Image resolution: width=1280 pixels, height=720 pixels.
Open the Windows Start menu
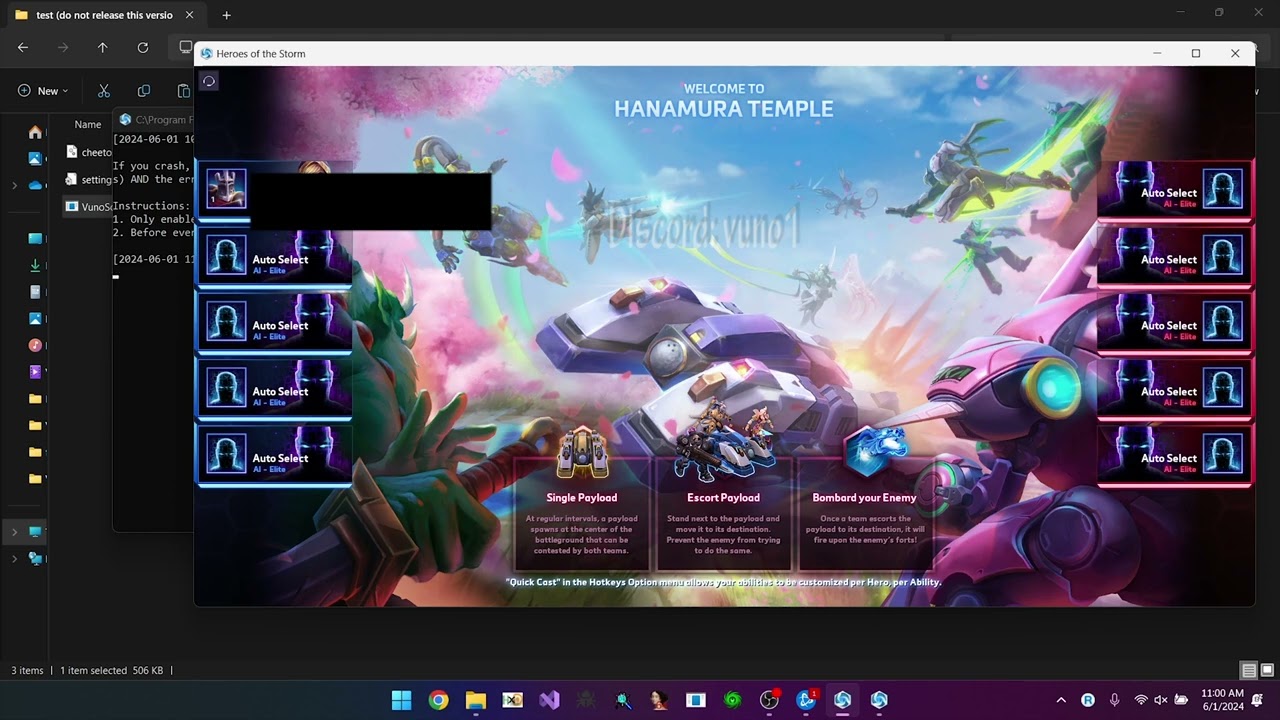pyautogui.click(x=401, y=700)
